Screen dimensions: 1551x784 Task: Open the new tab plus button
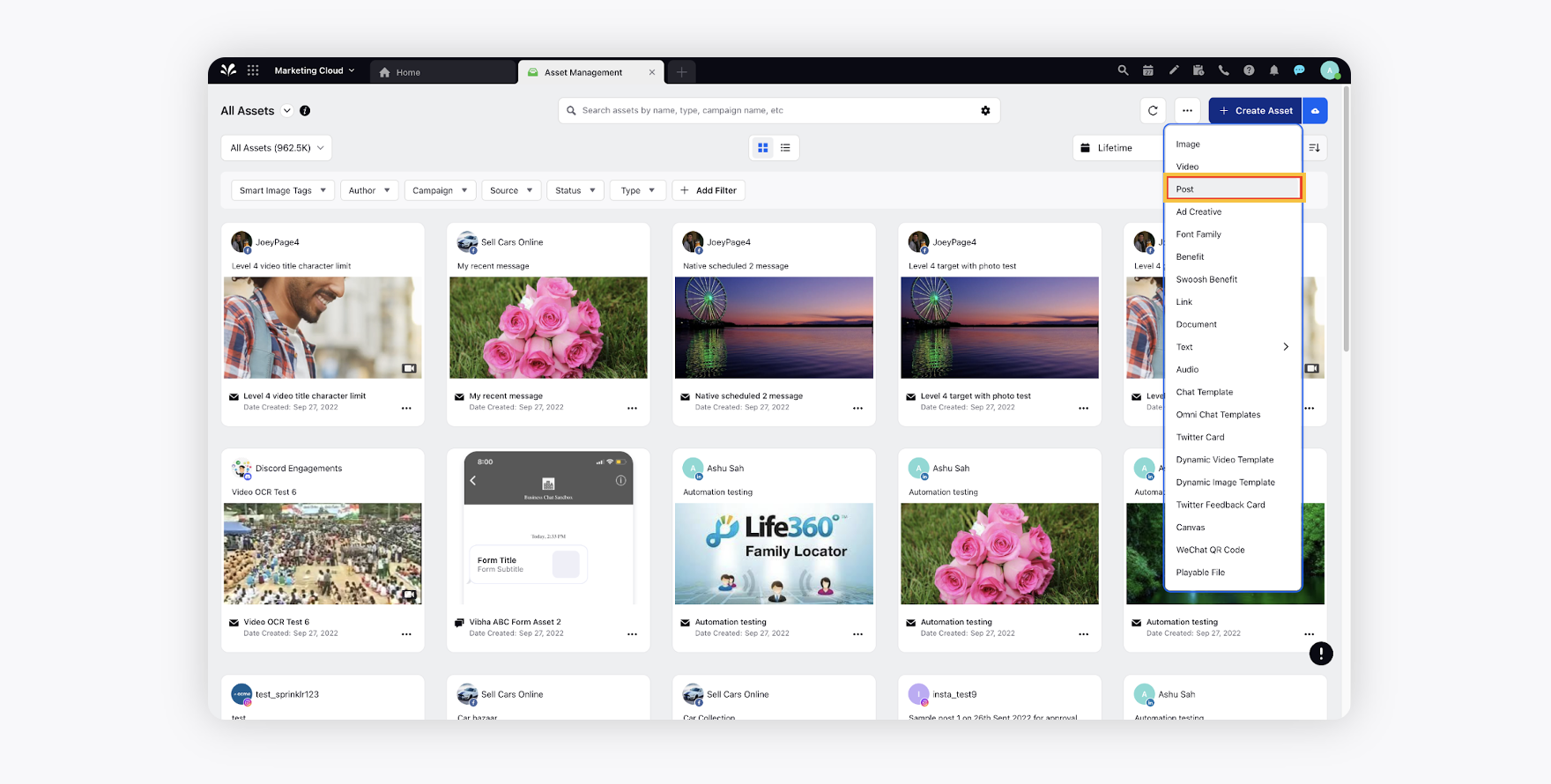[x=681, y=72]
